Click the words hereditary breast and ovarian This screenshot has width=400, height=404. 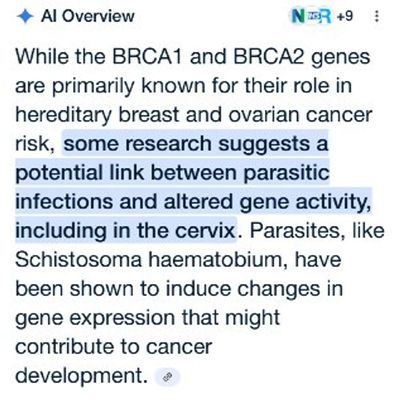pyautogui.click(x=157, y=115)
